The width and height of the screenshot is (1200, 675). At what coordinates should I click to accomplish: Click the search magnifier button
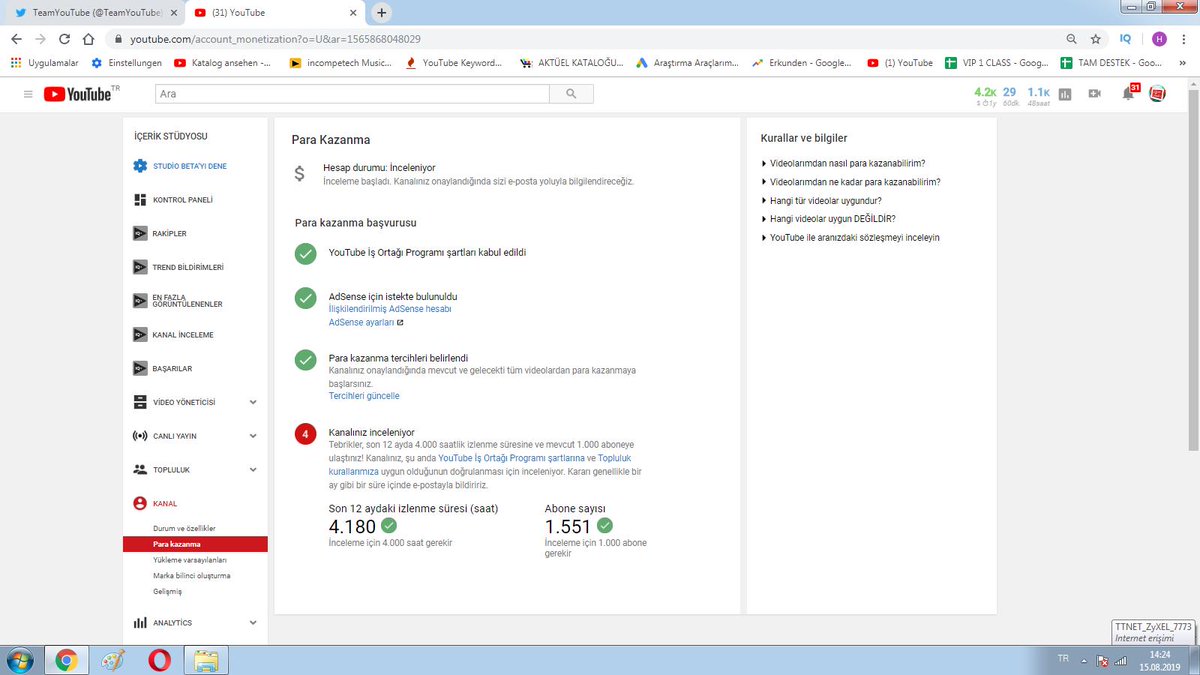(571, 94)
